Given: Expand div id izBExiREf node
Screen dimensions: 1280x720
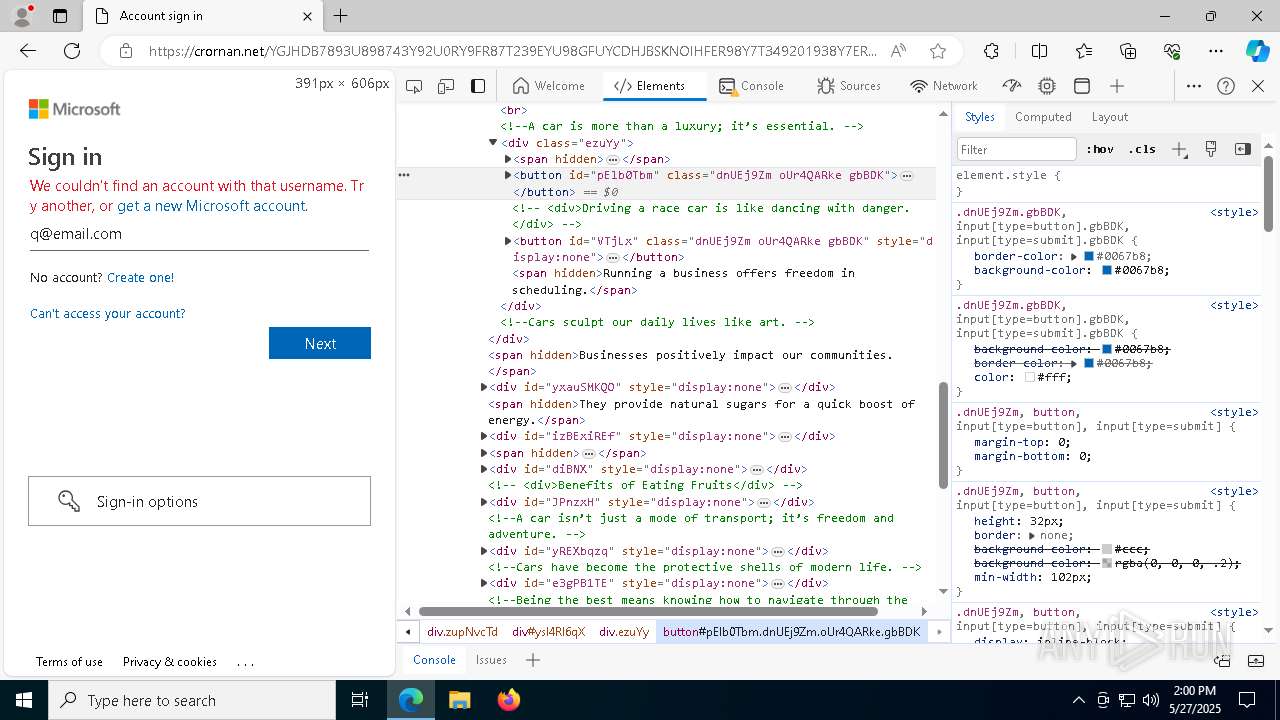Looking at the screenshot, I should pyautogui.click(x=484, y=436).
